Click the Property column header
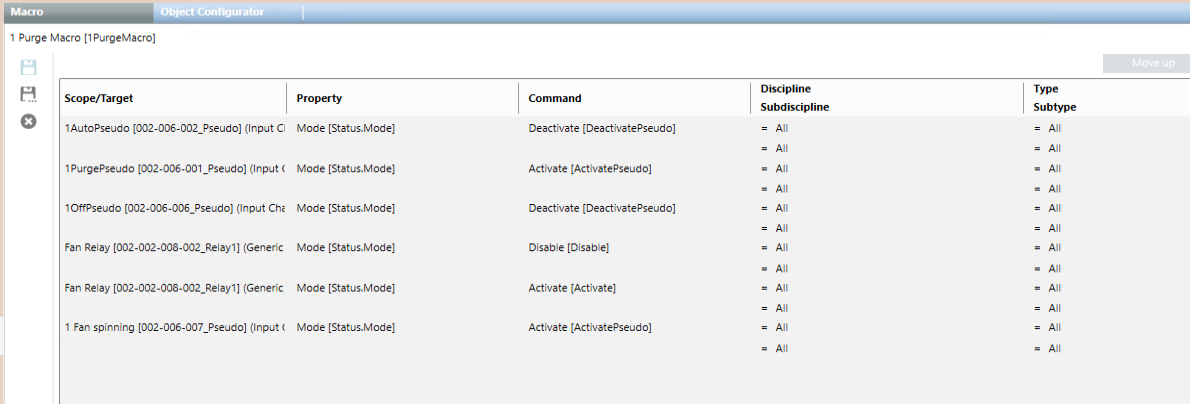The height and width of the screenshot is (404, 1190). pyautogui.click(x=319, y=98)
